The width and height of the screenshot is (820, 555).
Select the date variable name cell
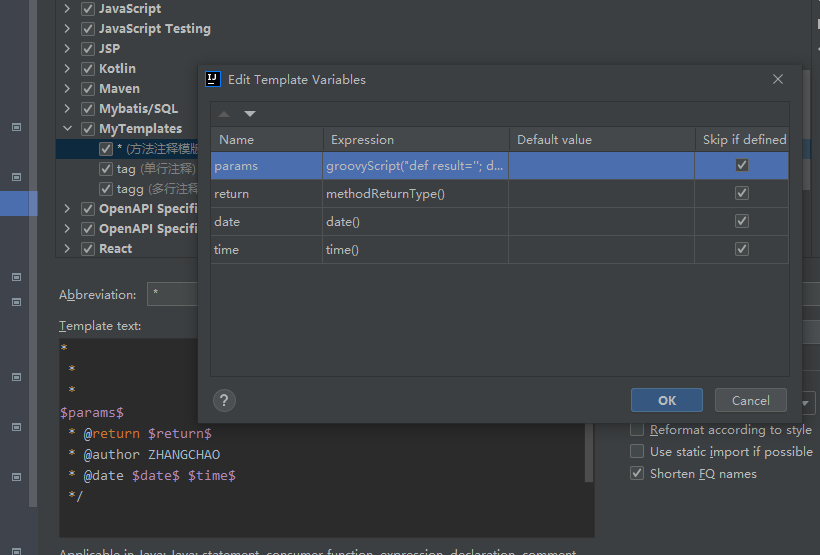click(x=267, y=222)
